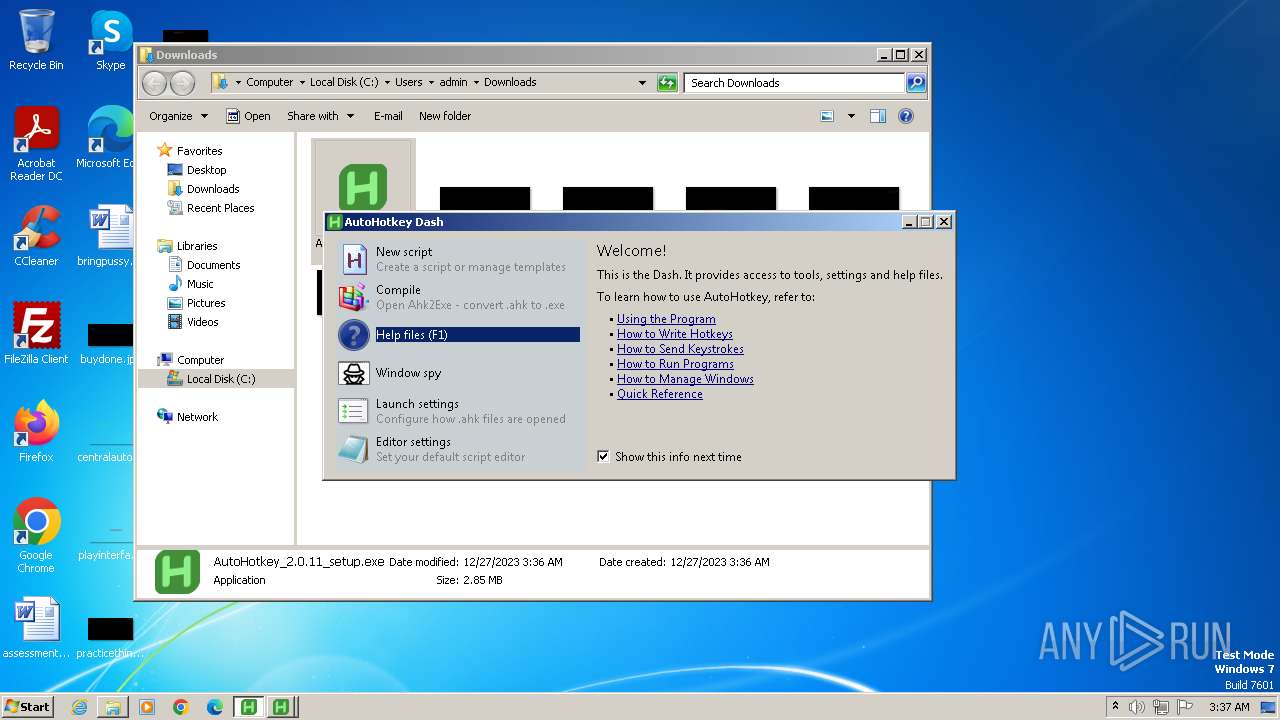Viewport: 1280px width, 720px height.
Task: Open New script in AutoHotkey Dash
Action: [404, 252]
